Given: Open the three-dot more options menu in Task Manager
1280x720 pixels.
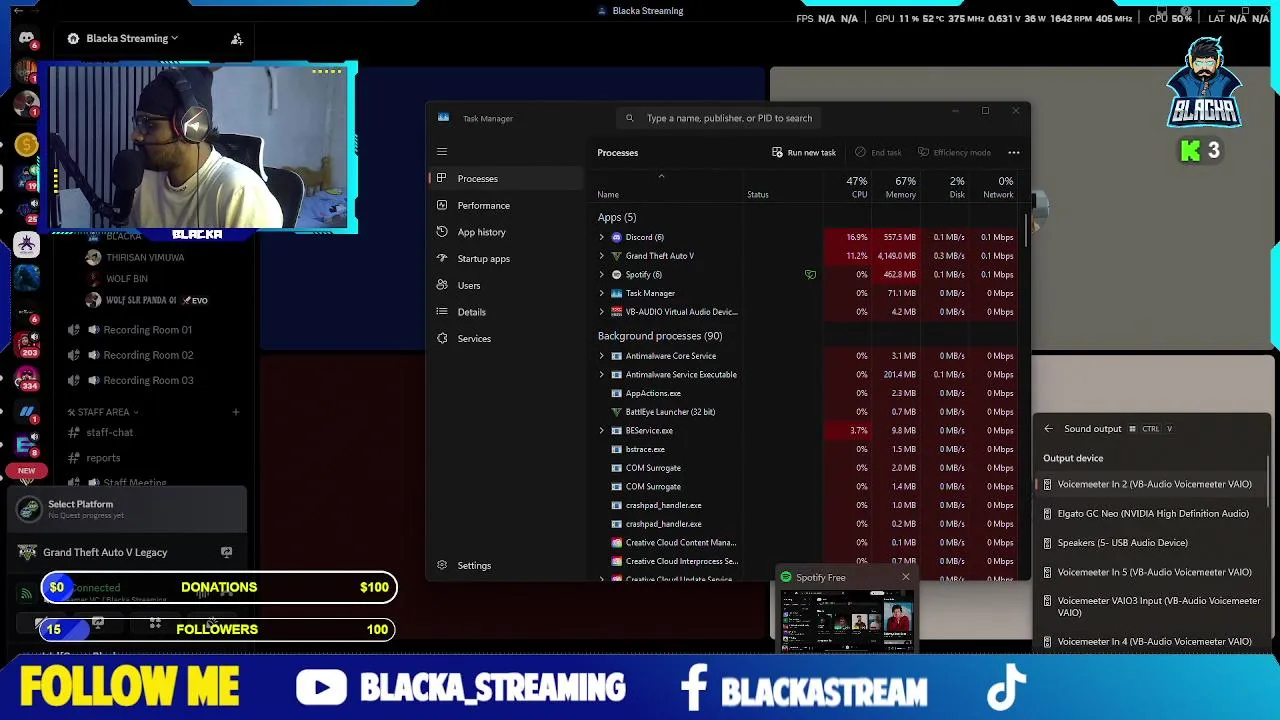Looking at the screenshot, I should point(1014,153).
